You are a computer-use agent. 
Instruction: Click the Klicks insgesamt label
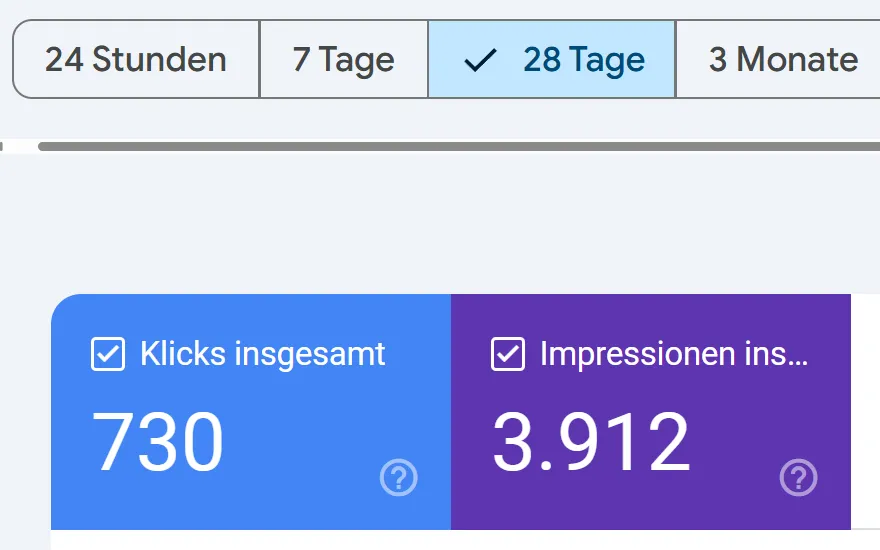pyautogui.click(x=263, y=354)
